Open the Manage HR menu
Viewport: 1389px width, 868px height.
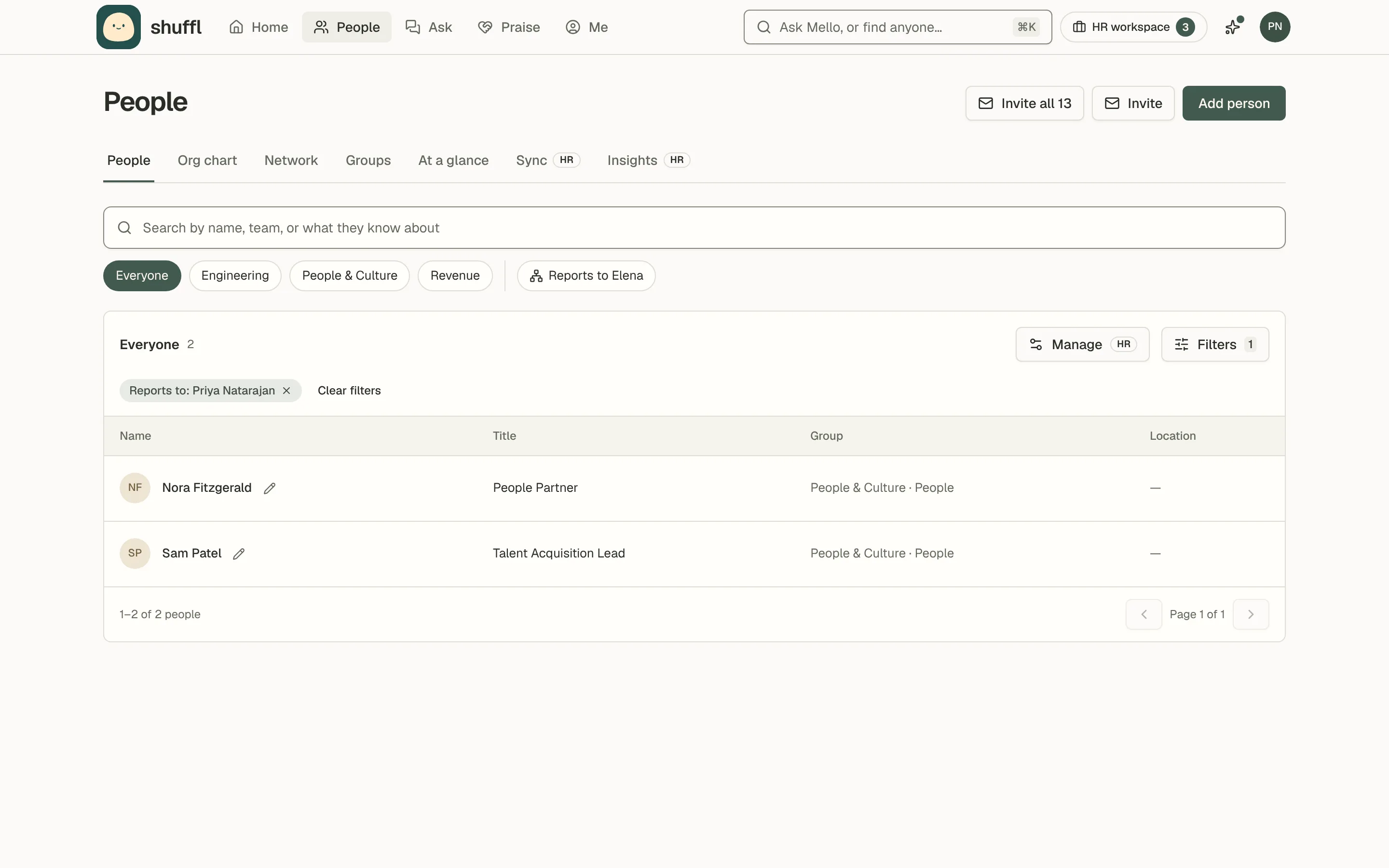[x=1082, y=344]
